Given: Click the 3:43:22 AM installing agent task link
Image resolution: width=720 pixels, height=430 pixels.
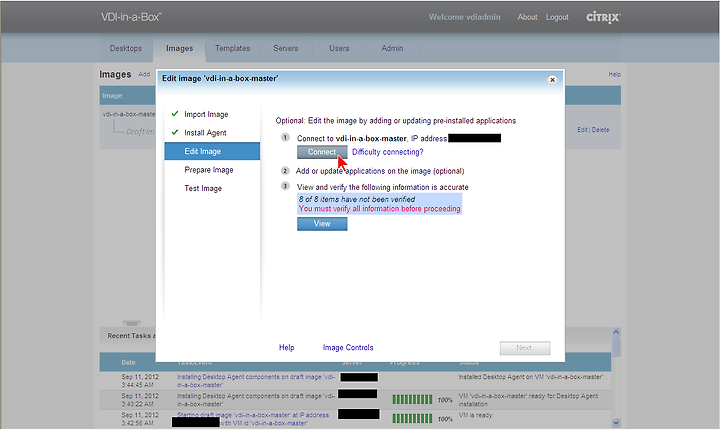Looking at the screenshot, I should point(256,400).
